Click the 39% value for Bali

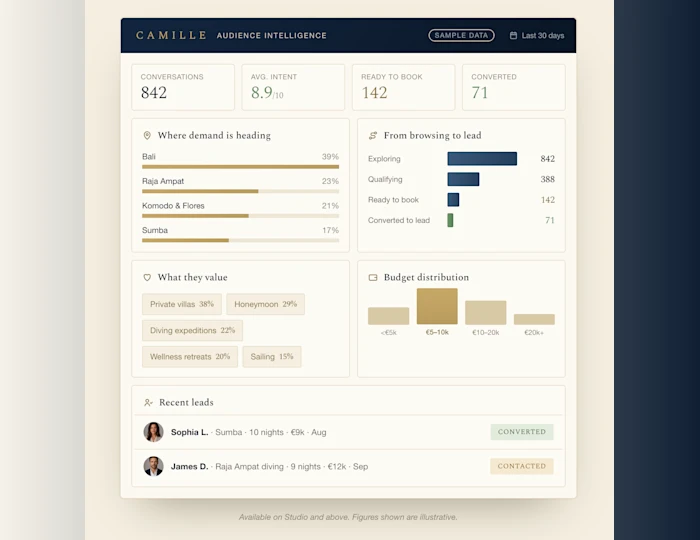click(x=330, y=157)
